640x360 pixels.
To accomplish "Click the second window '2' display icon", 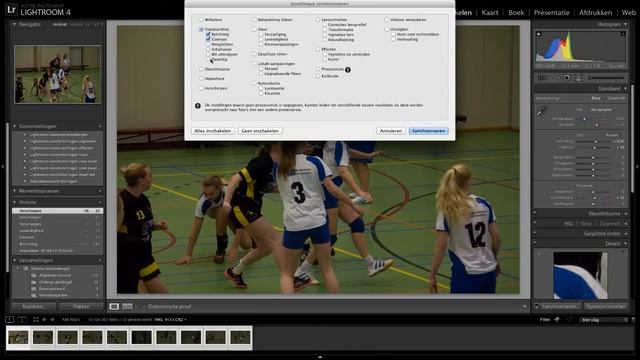I will (x=22, y=320).
